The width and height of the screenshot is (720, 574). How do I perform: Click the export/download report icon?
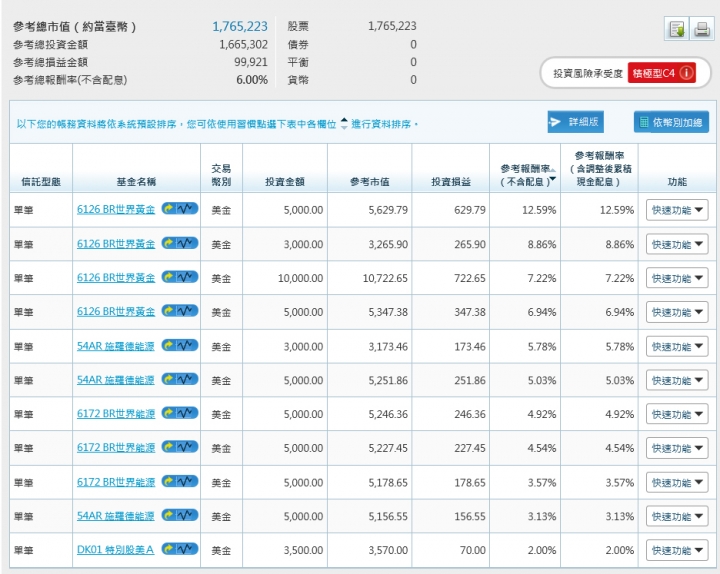[x=677, y=29]
